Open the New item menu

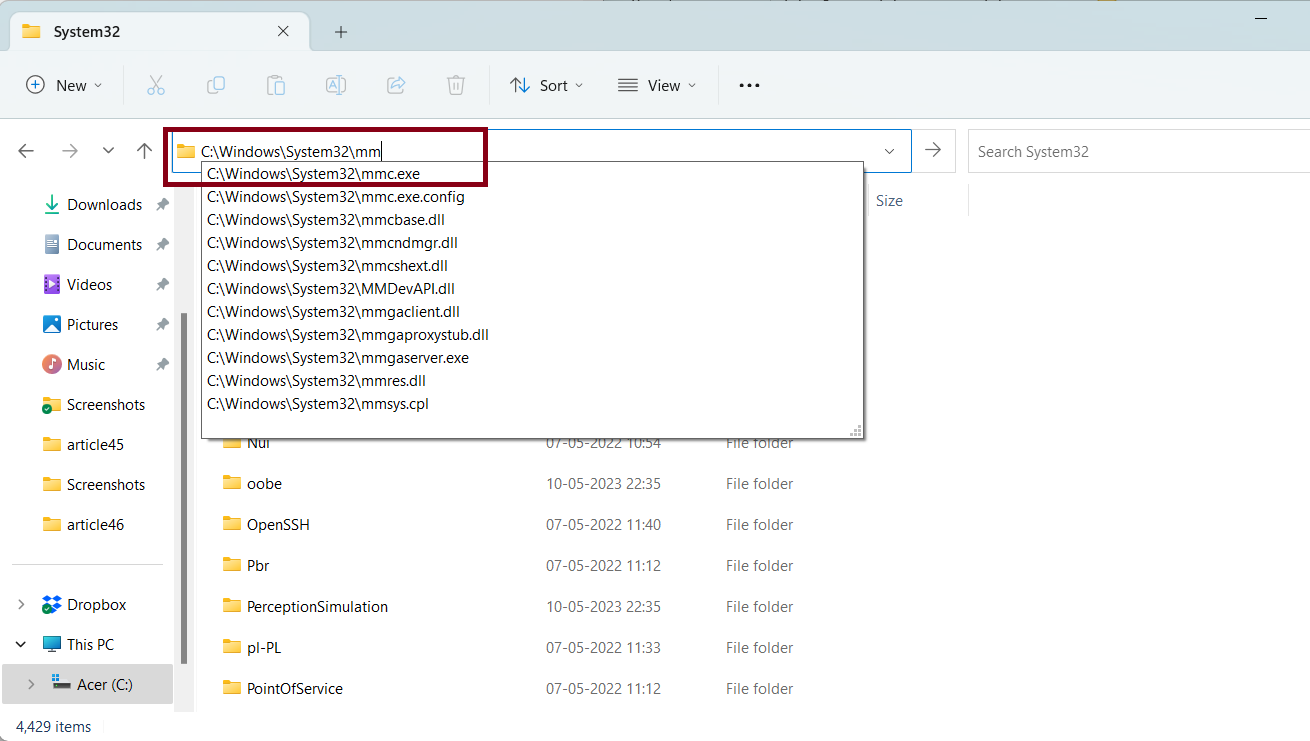64,85
